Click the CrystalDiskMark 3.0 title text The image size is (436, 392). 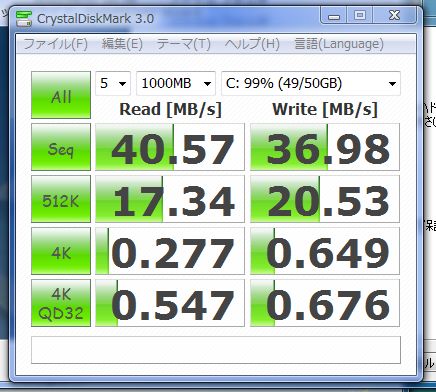pos(95,19)
